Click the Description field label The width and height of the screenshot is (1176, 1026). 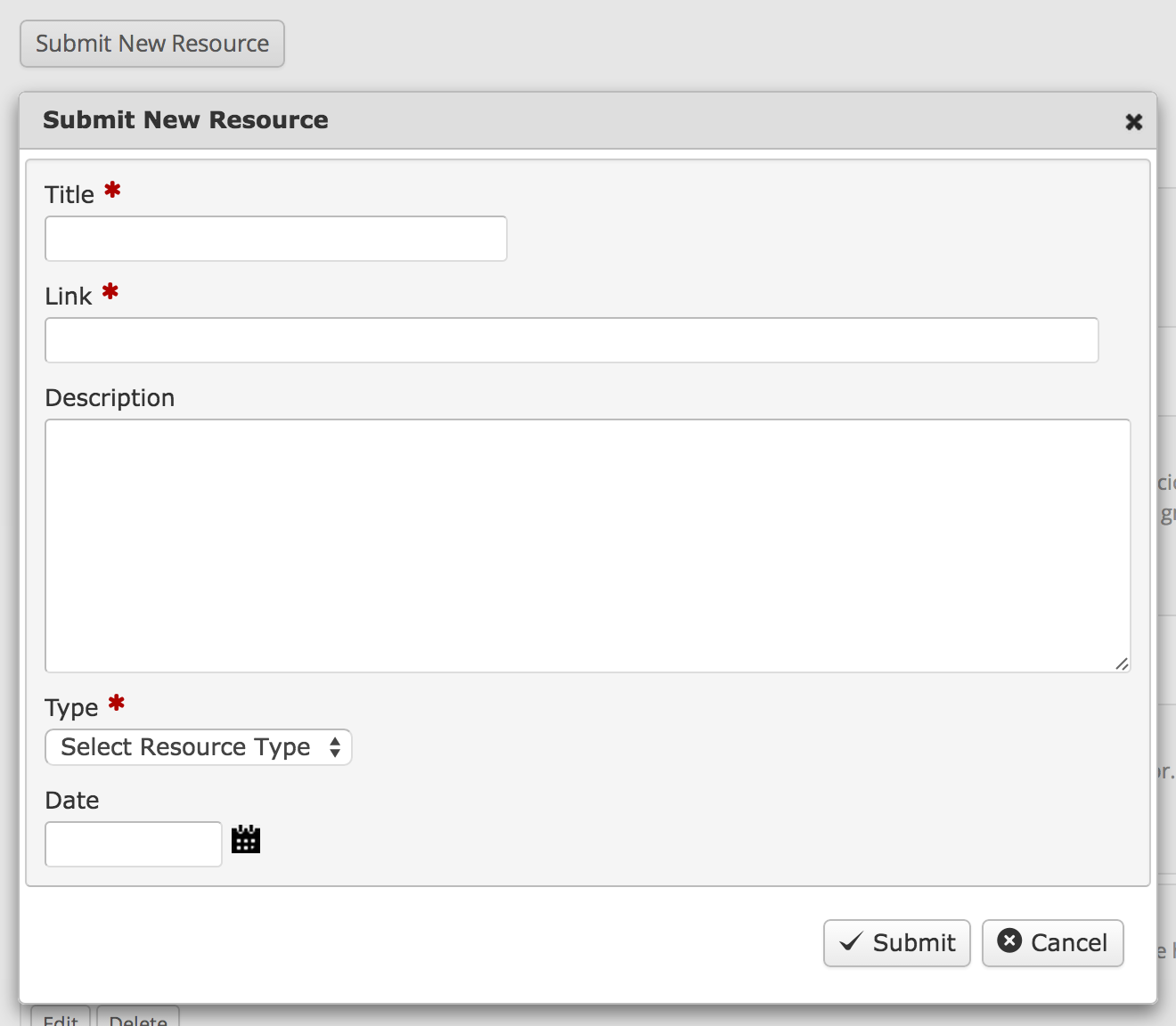110,398
